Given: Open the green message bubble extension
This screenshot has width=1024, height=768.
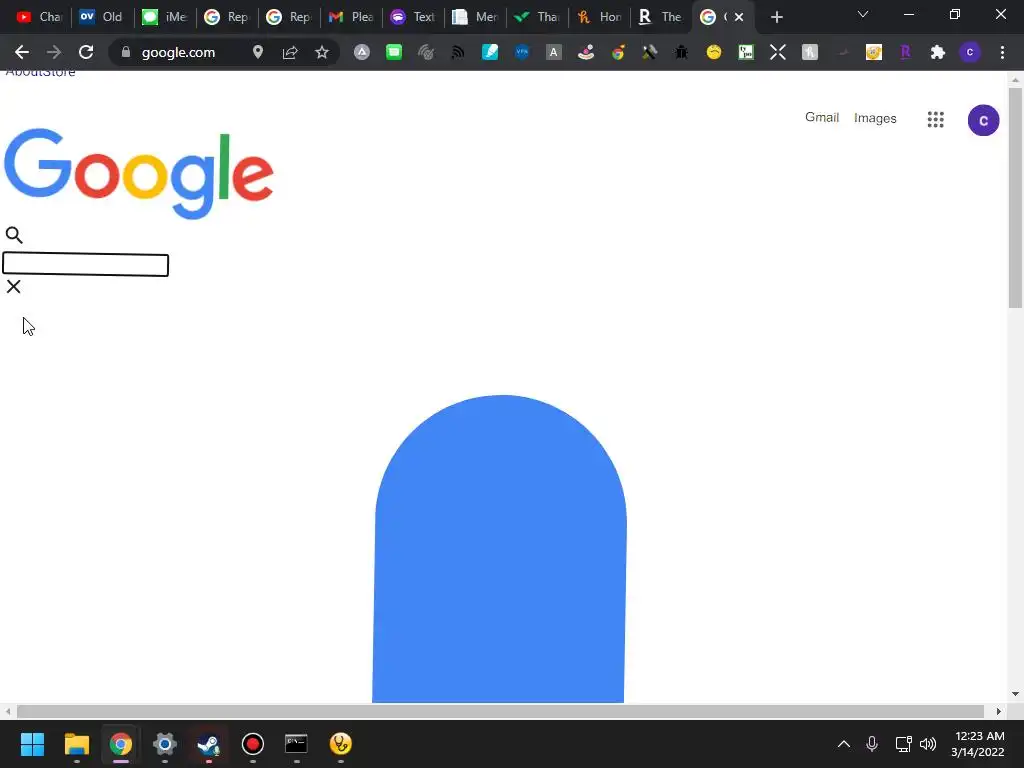Looking at the screenshot, I should click(x=394, y=52).
